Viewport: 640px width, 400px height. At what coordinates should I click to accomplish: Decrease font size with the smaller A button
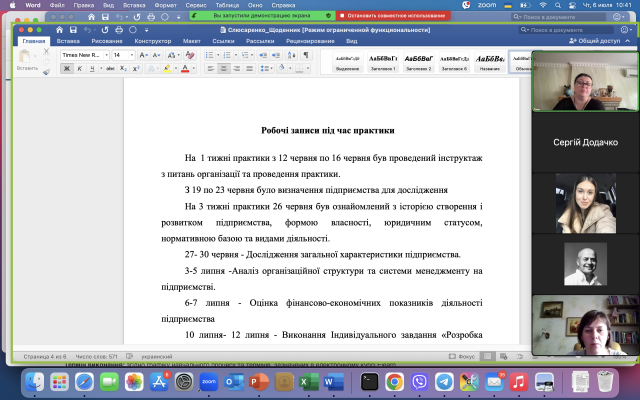tap(156, 55)
